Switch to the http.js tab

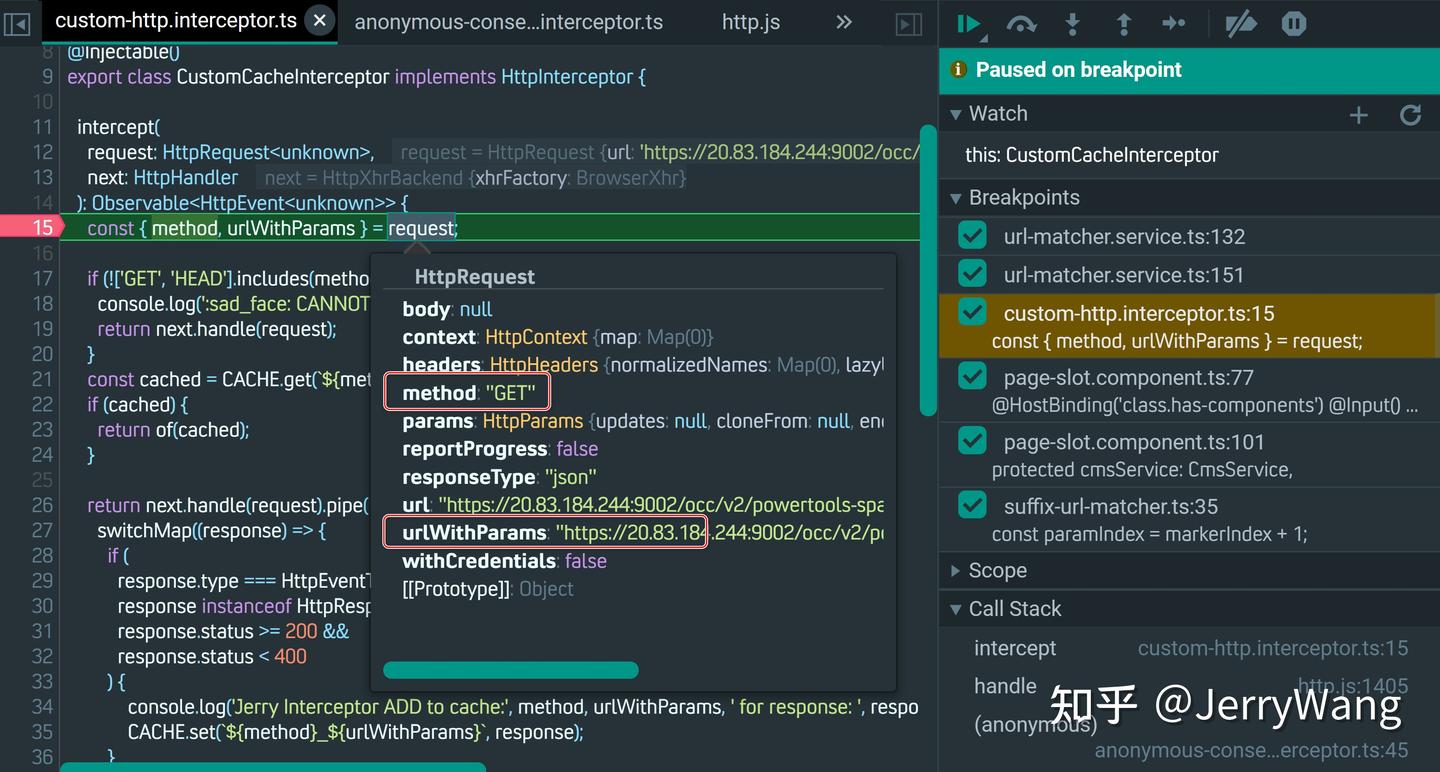pos(751,22)
